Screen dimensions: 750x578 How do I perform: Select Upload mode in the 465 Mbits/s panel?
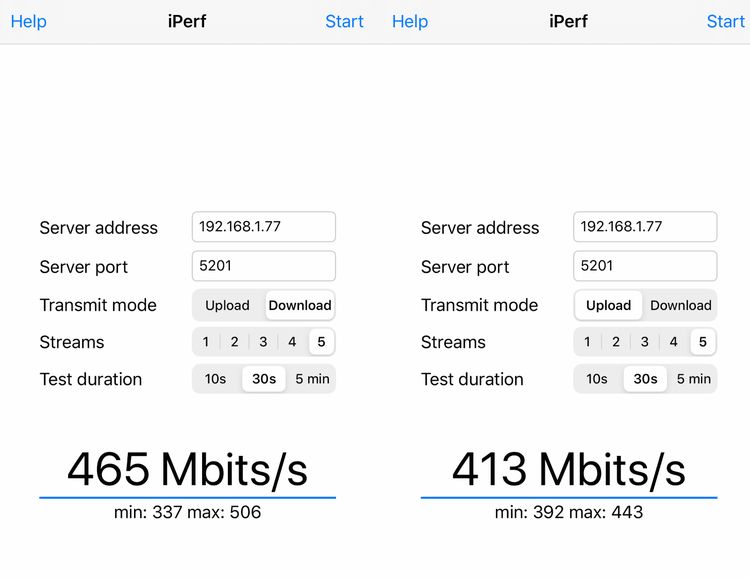228,305
